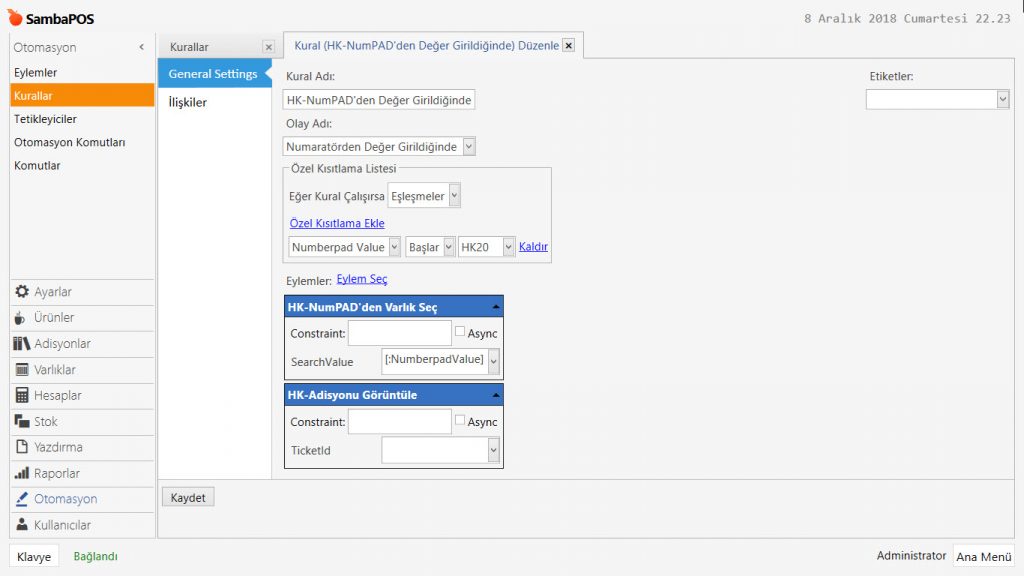The width and height of the screenshot is (1024, 576).
Task: Close the rule editing tab
Action: pos(568,45)
